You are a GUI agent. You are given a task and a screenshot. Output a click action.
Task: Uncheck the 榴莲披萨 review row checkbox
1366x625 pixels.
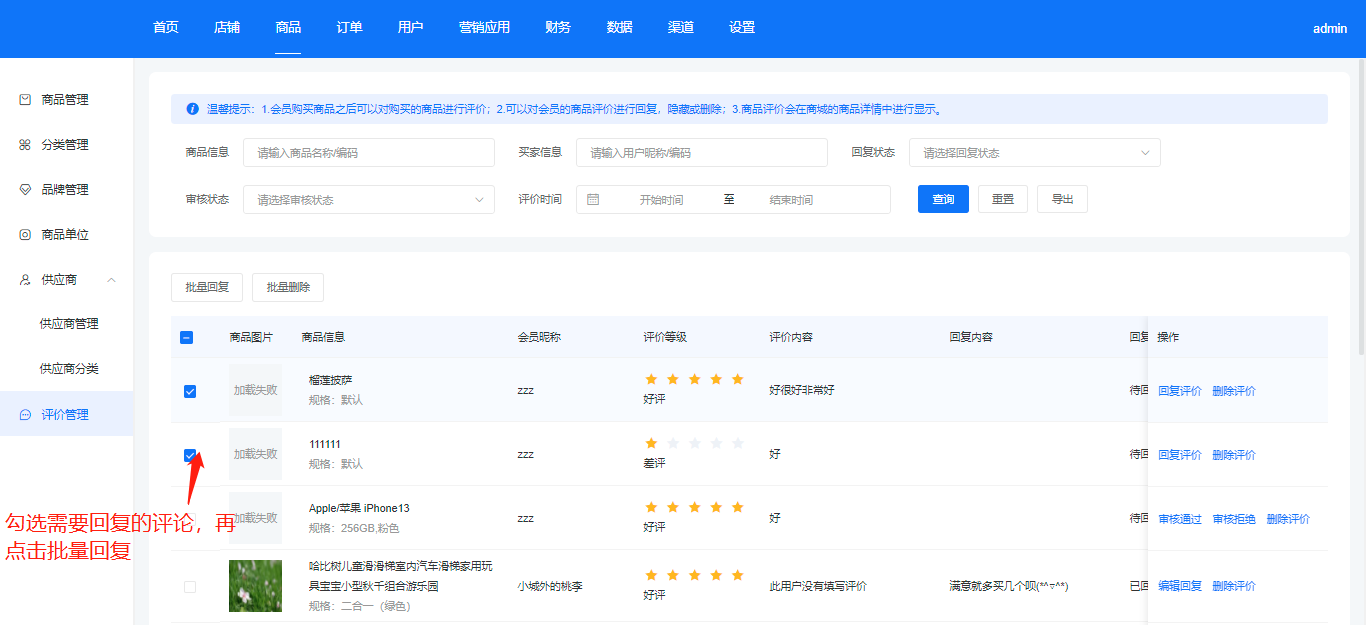pos(190,391)
